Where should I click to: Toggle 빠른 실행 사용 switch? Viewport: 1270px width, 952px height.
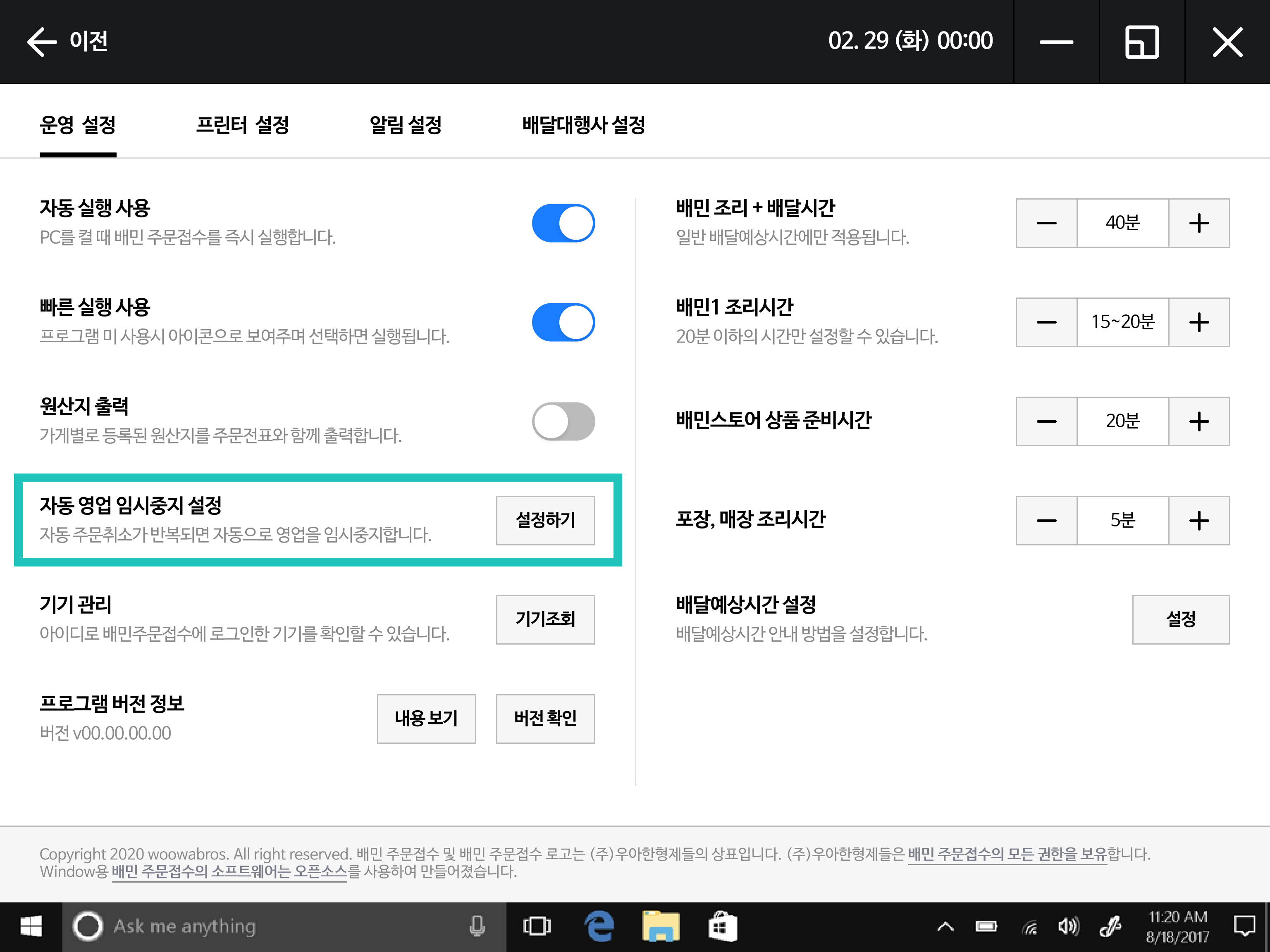[563, 322]
